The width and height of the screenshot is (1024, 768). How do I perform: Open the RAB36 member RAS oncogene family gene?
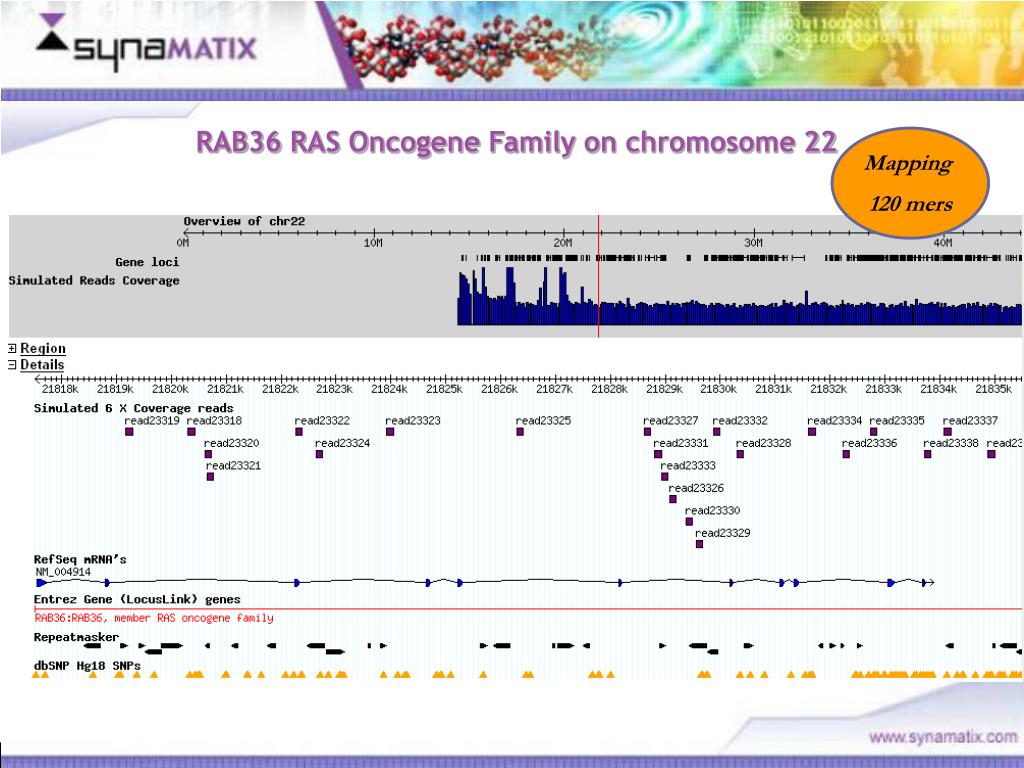(154, 618)
